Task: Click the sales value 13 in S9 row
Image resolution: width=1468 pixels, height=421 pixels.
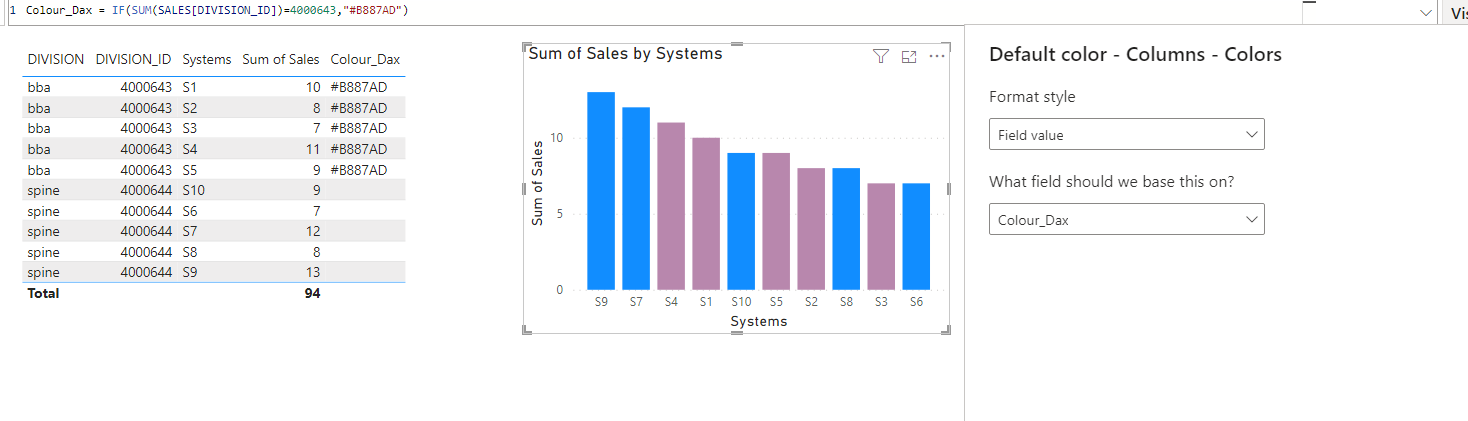Action: click(x=312, y=272)
